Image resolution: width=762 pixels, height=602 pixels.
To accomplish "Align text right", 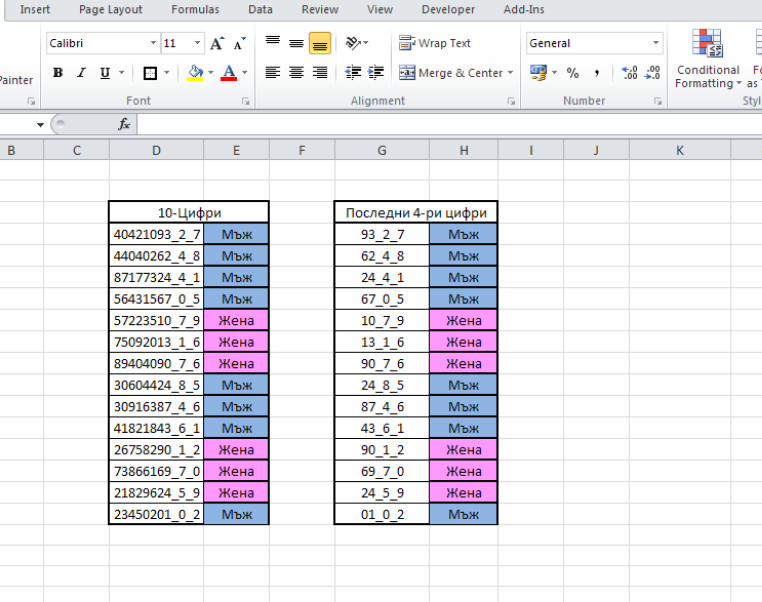I will point(320,73).
